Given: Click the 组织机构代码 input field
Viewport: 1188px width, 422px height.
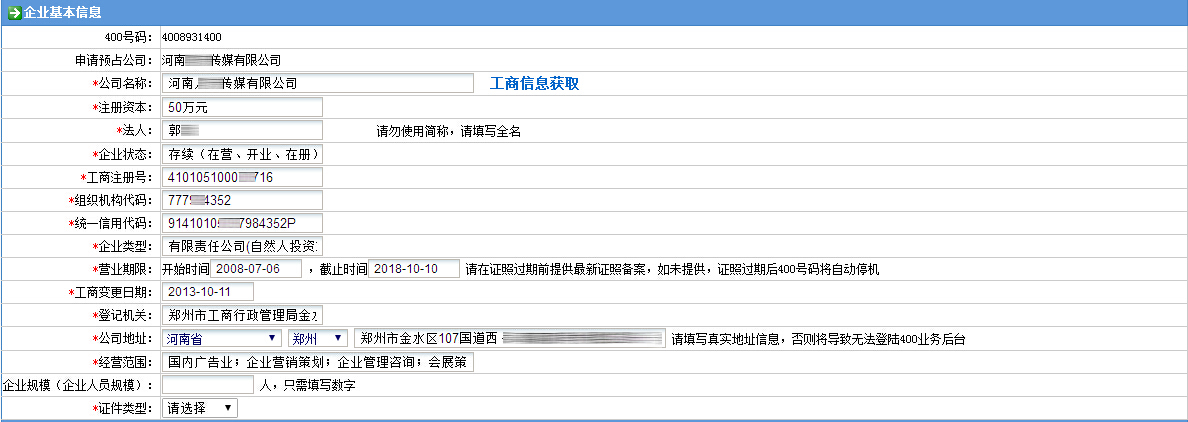Looking at the screenshot, I should (x=242, y=200).
